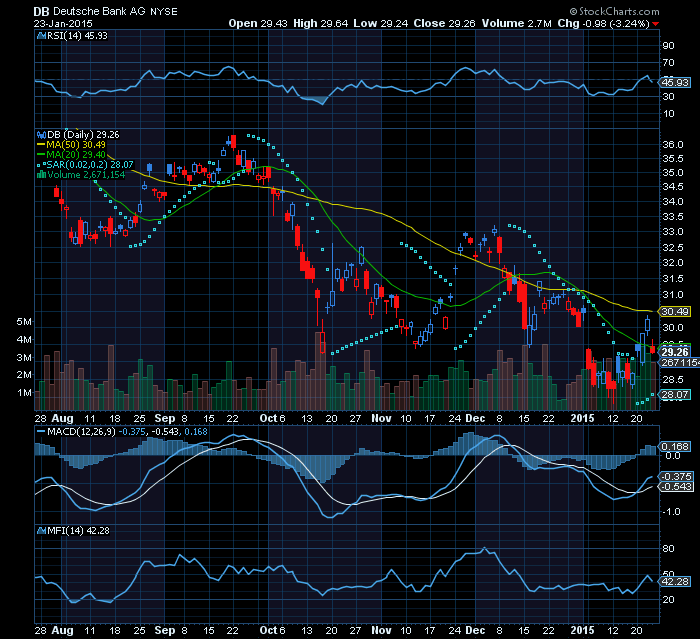Click the Sep label on price chart axis
This screenshot has width=700, height=639.
tap(165, 418)
